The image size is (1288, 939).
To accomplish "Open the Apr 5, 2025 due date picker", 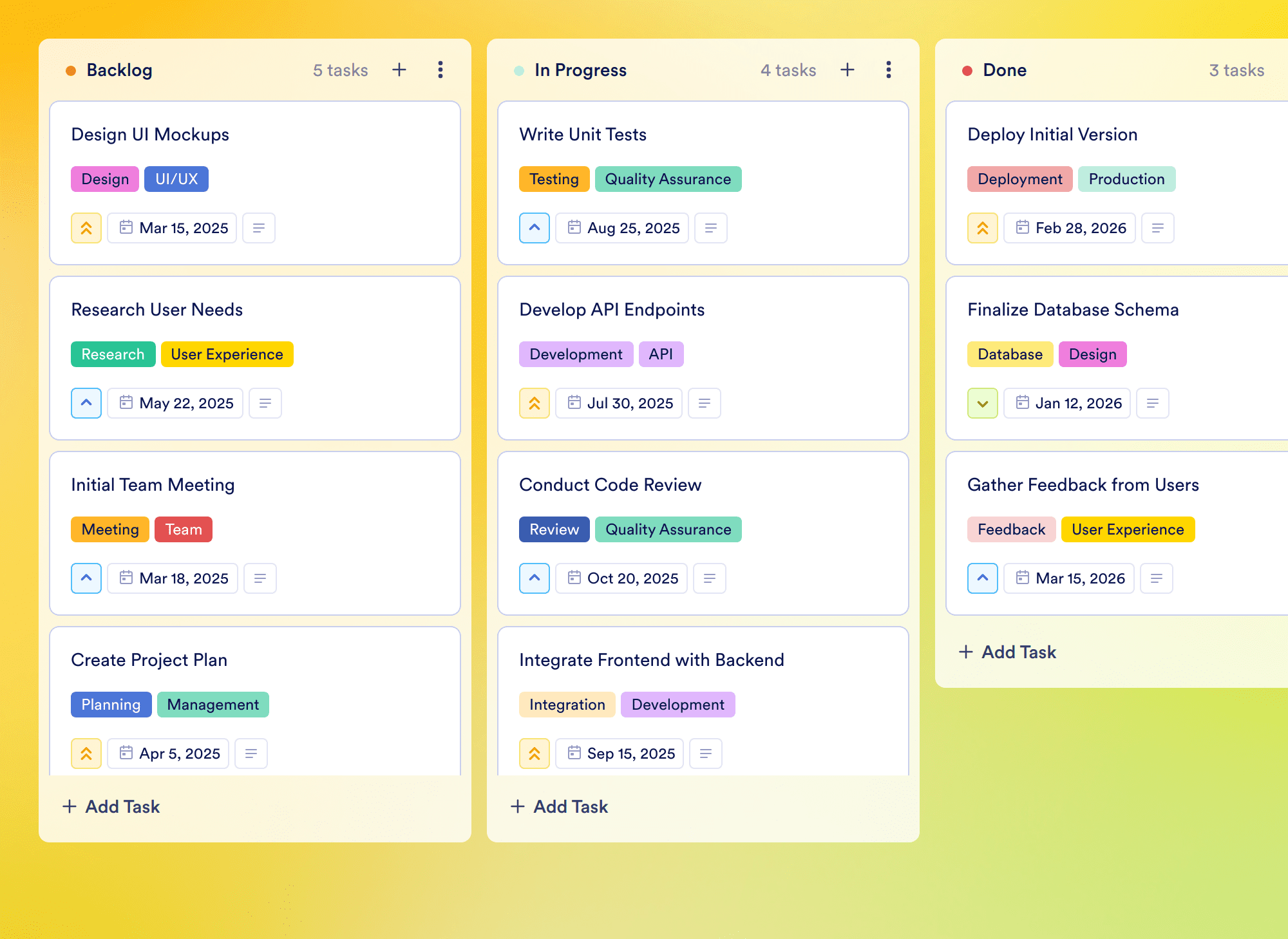I will pyautogui.click(x=168, y=754).
